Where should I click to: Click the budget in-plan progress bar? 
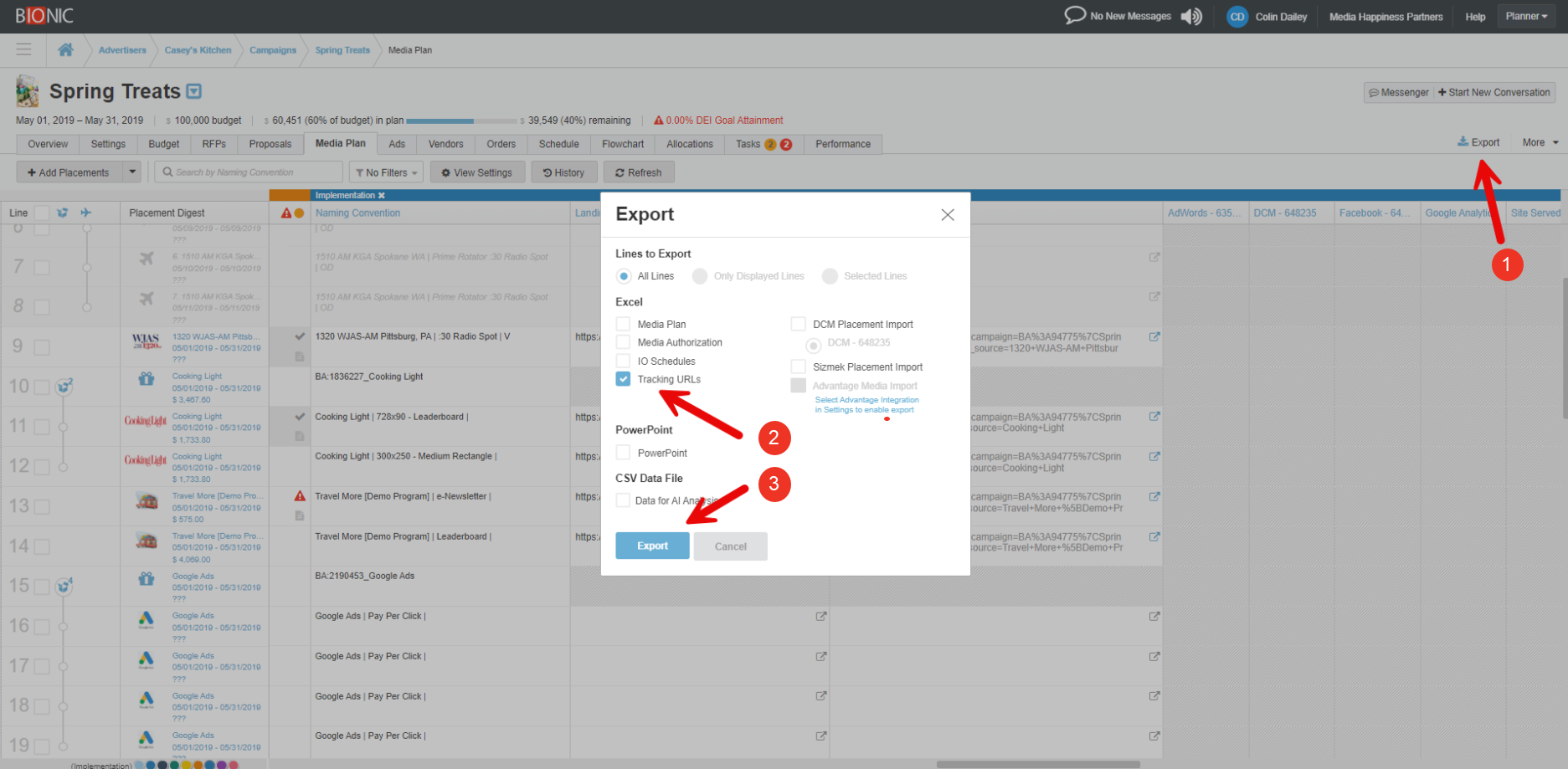461,121
